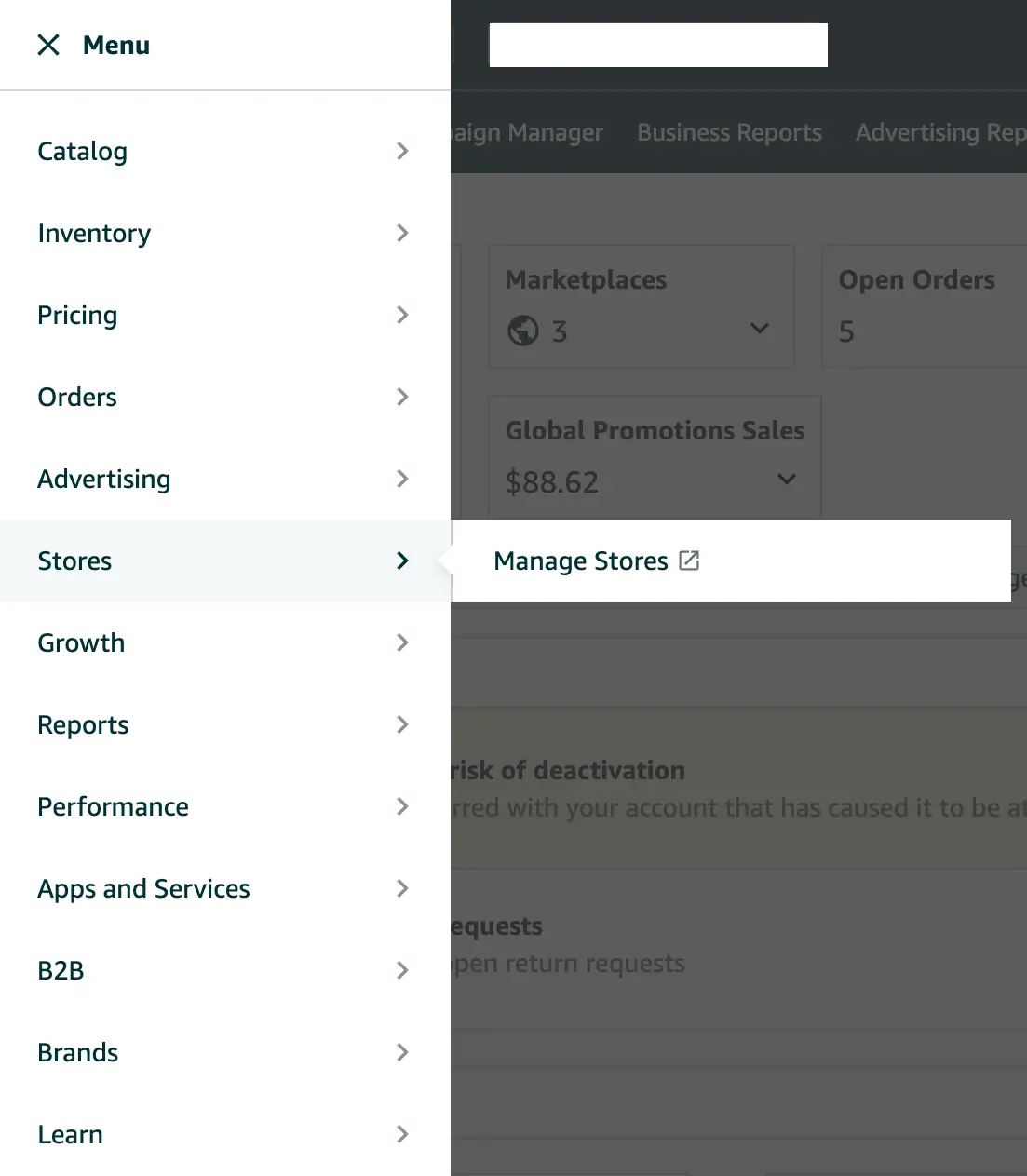Expand the Global Promotions Sales dropdown
1027x1176 pixels.
[786, 480]
